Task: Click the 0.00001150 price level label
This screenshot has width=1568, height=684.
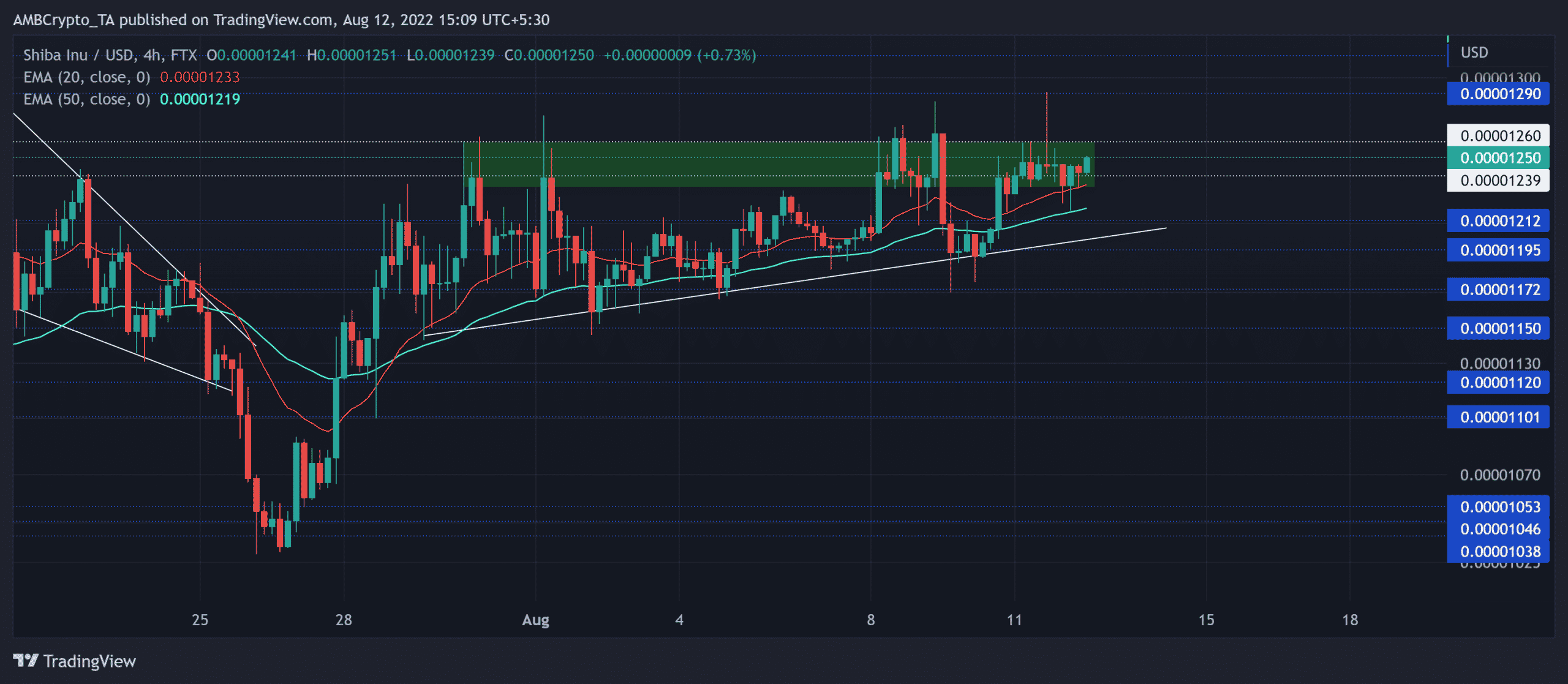Action: click(x=1498, y=328)
